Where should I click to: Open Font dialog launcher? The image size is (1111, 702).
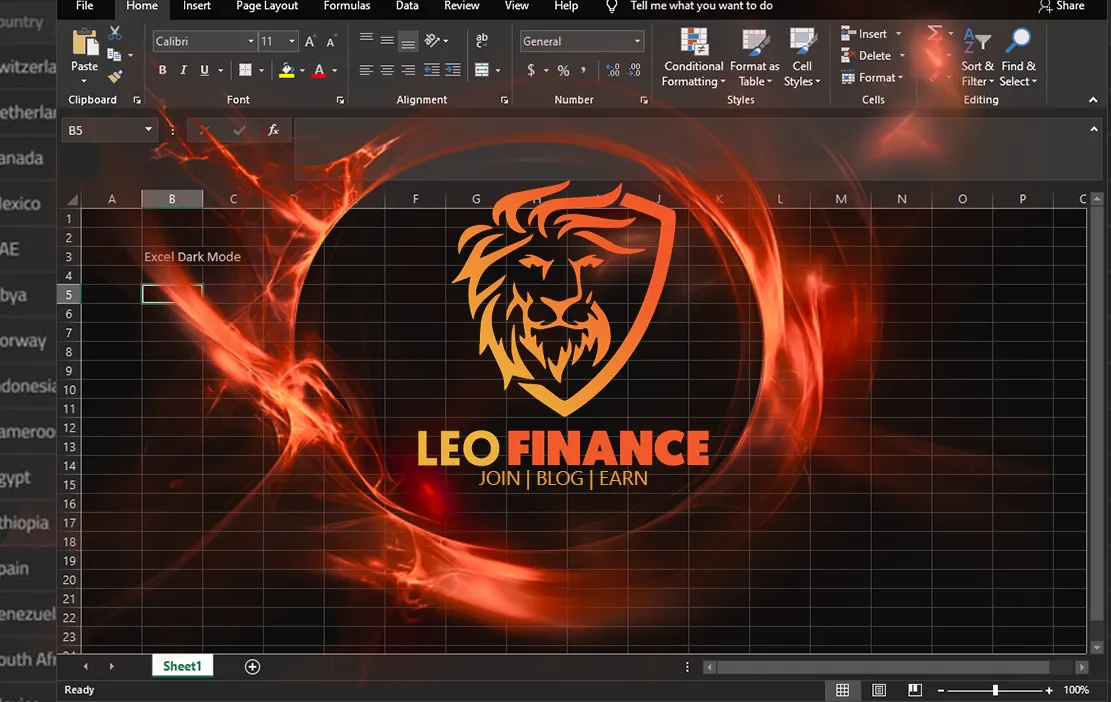coord(340,101)
